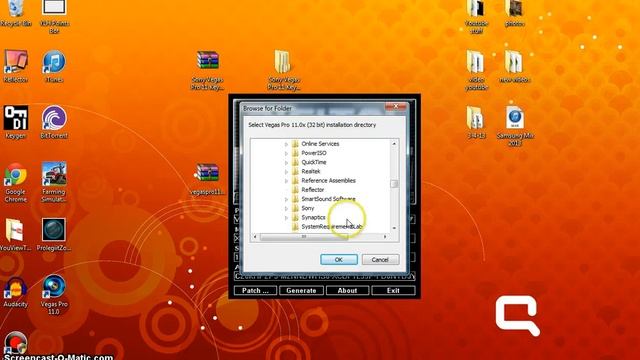Viewport: 640px width, 360px height.
Task: Expand the Synaptics folder node
Action: coord(286,218)
